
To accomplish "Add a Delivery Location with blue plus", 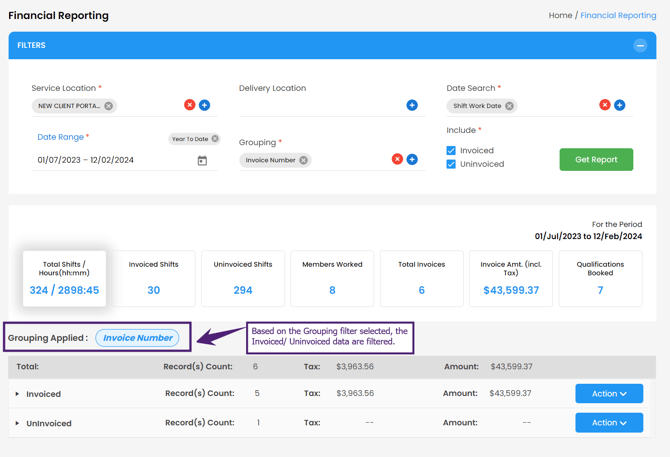I will pyautogui.click(x=412, y=105).
